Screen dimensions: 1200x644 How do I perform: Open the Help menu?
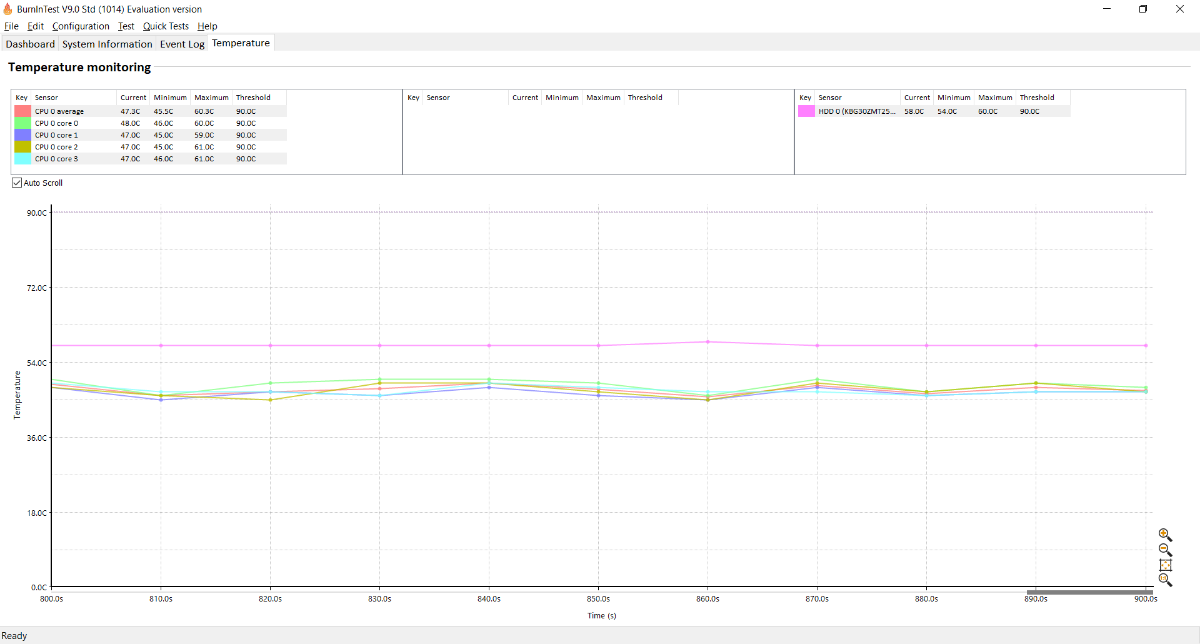pyautogui.click(x=207, y=26)
